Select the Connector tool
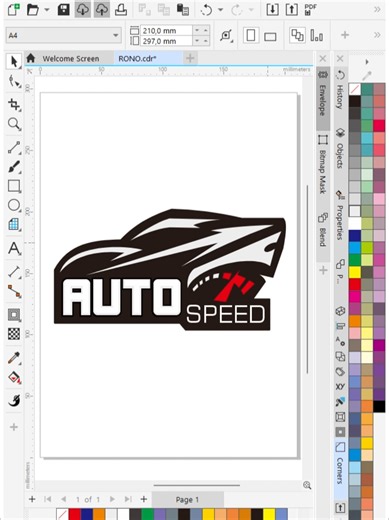 tap(14, 291)
